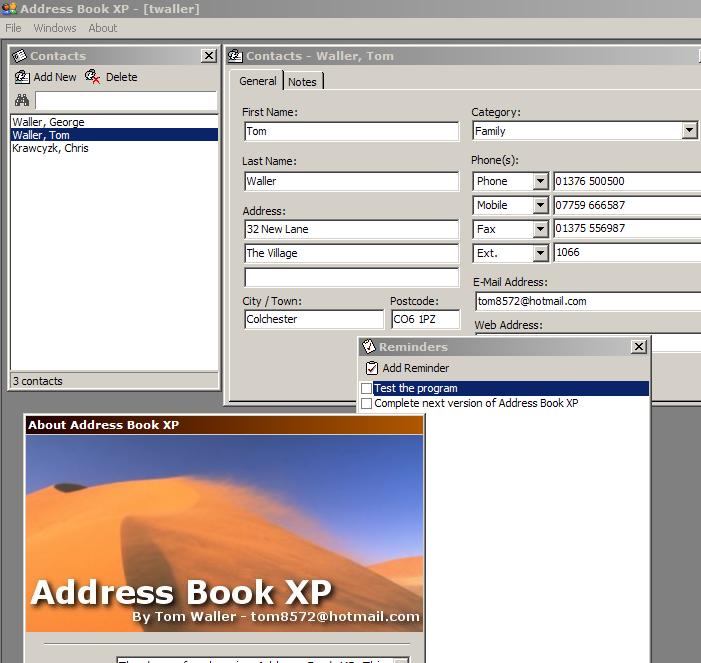
Task: Tick the 'Complete next version' reminder checkbox
Action: pos(366,403)
